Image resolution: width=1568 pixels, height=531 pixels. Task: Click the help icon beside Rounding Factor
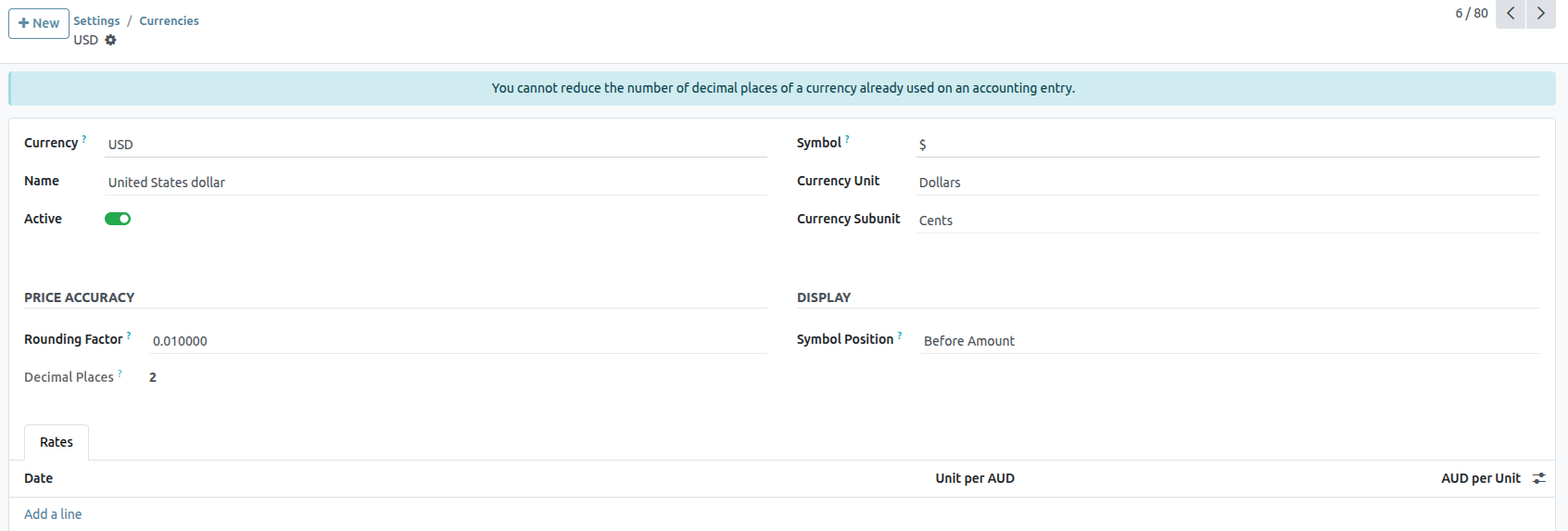coord(129,335)
